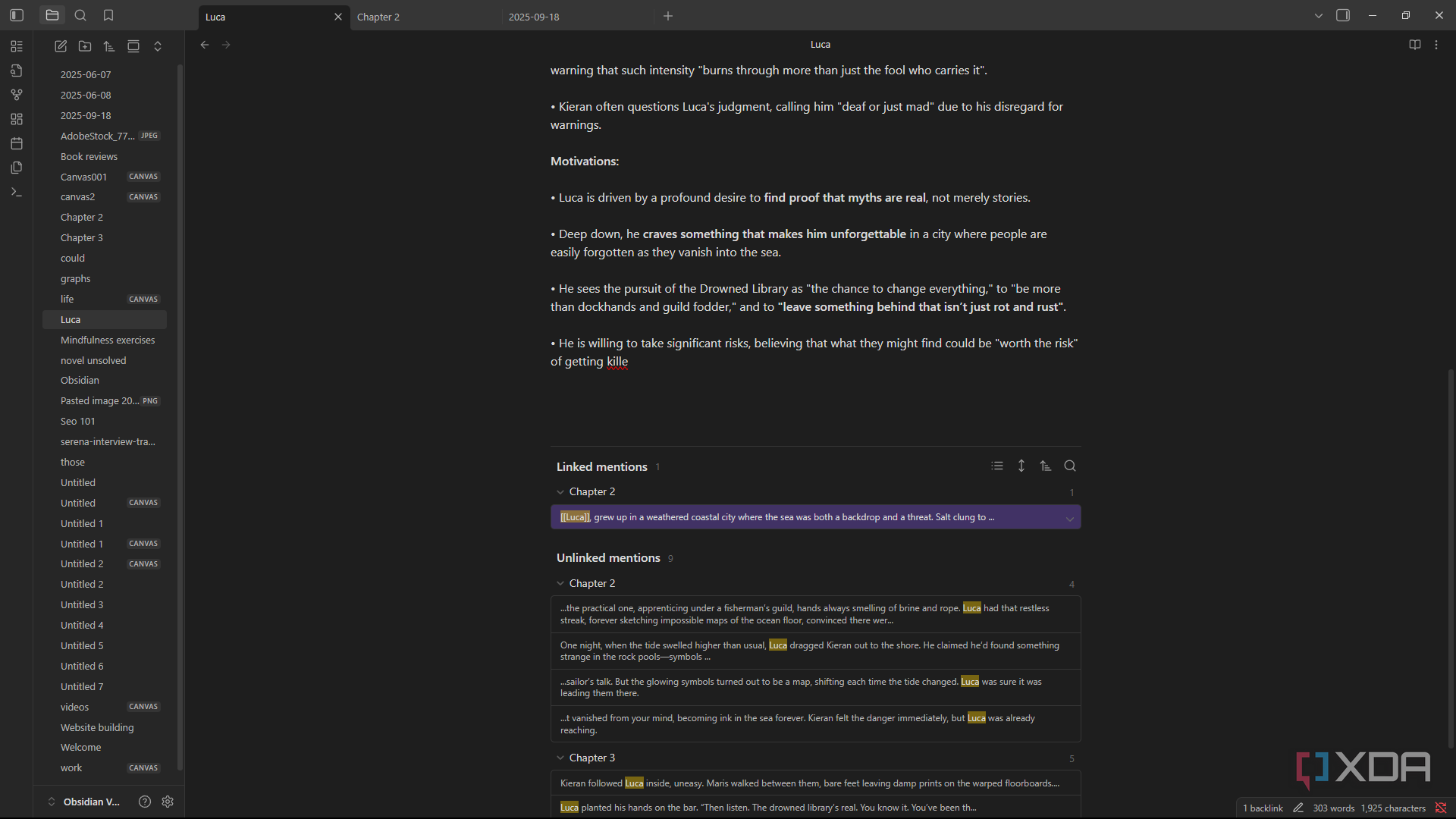Open the vault switcher Obsidian V...
This screenshot has width=1456, height=819.
point(84,802)
